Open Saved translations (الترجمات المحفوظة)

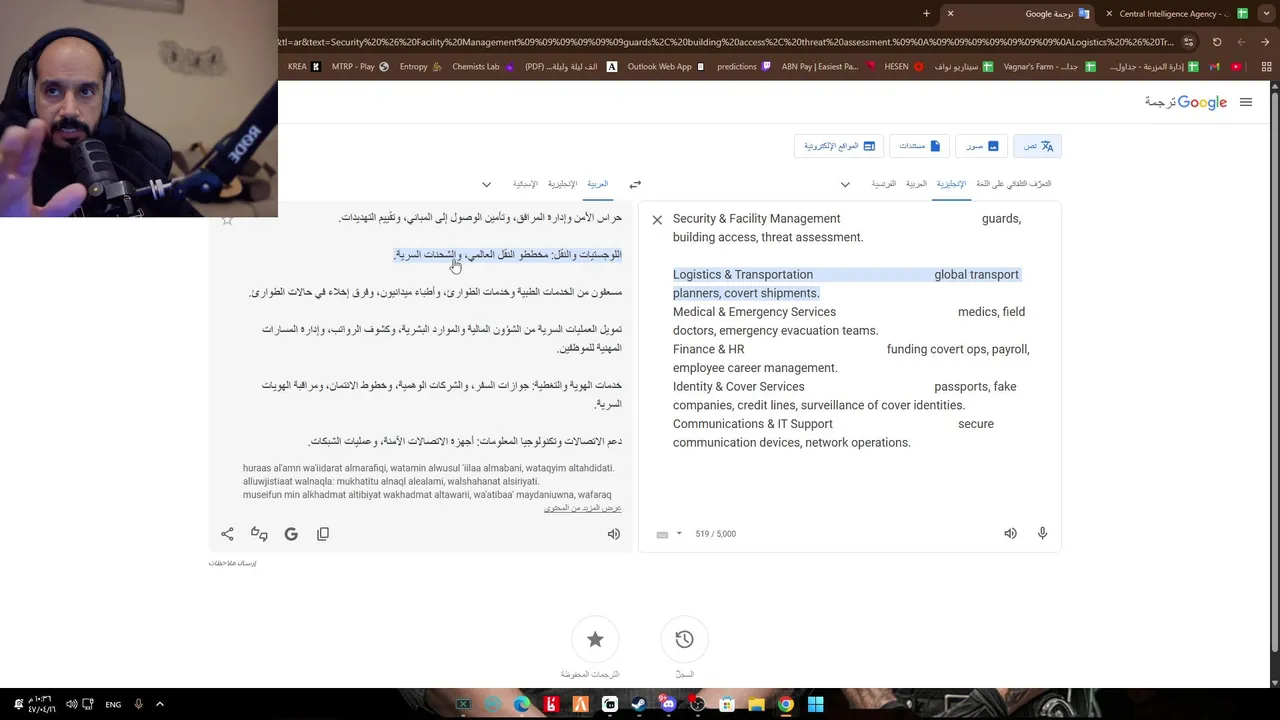point(595,640)
